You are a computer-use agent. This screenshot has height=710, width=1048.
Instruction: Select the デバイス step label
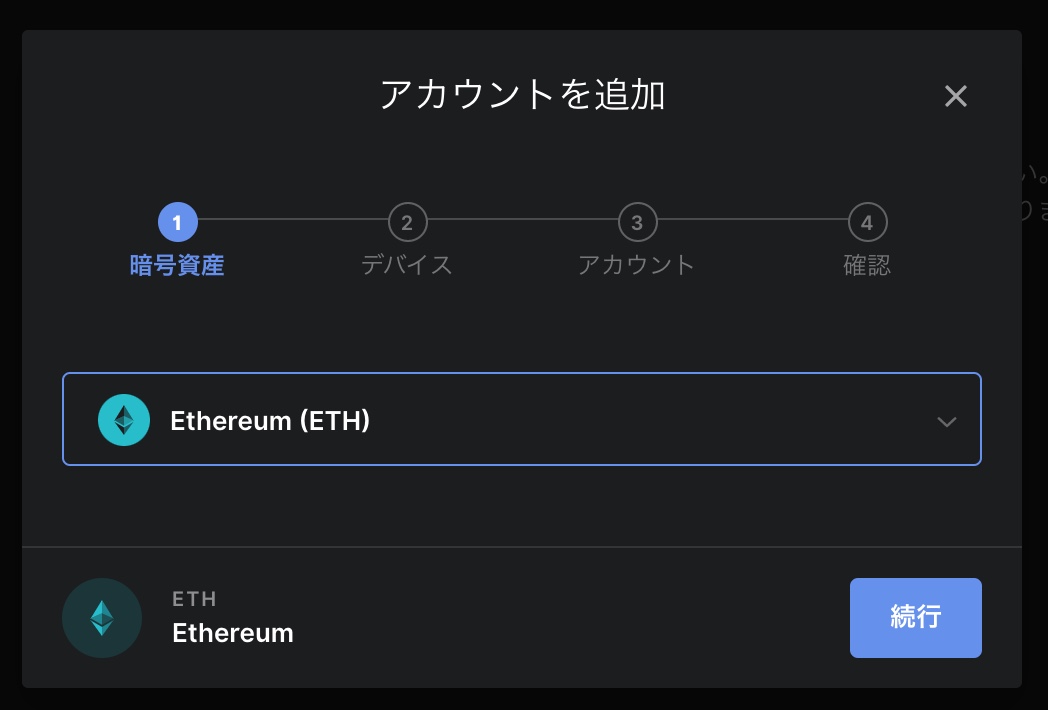407,265
